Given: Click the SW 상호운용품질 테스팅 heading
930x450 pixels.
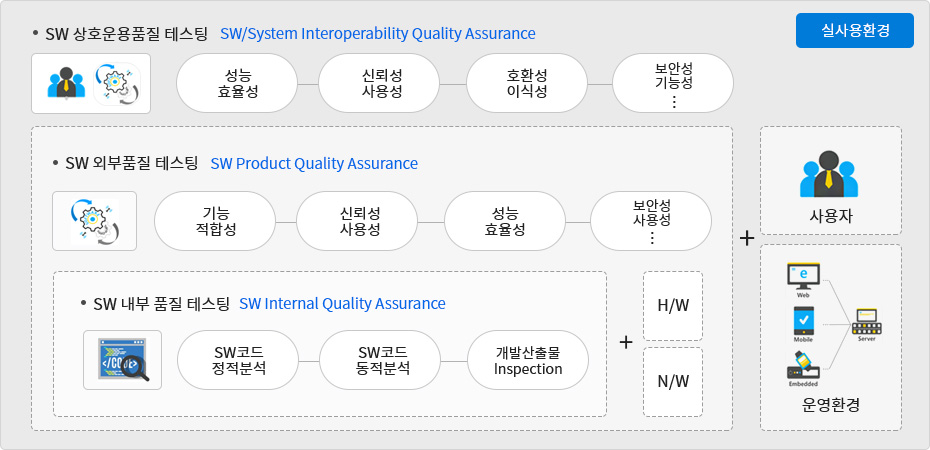Looking at the screenshot, I should tap(126, 34).
